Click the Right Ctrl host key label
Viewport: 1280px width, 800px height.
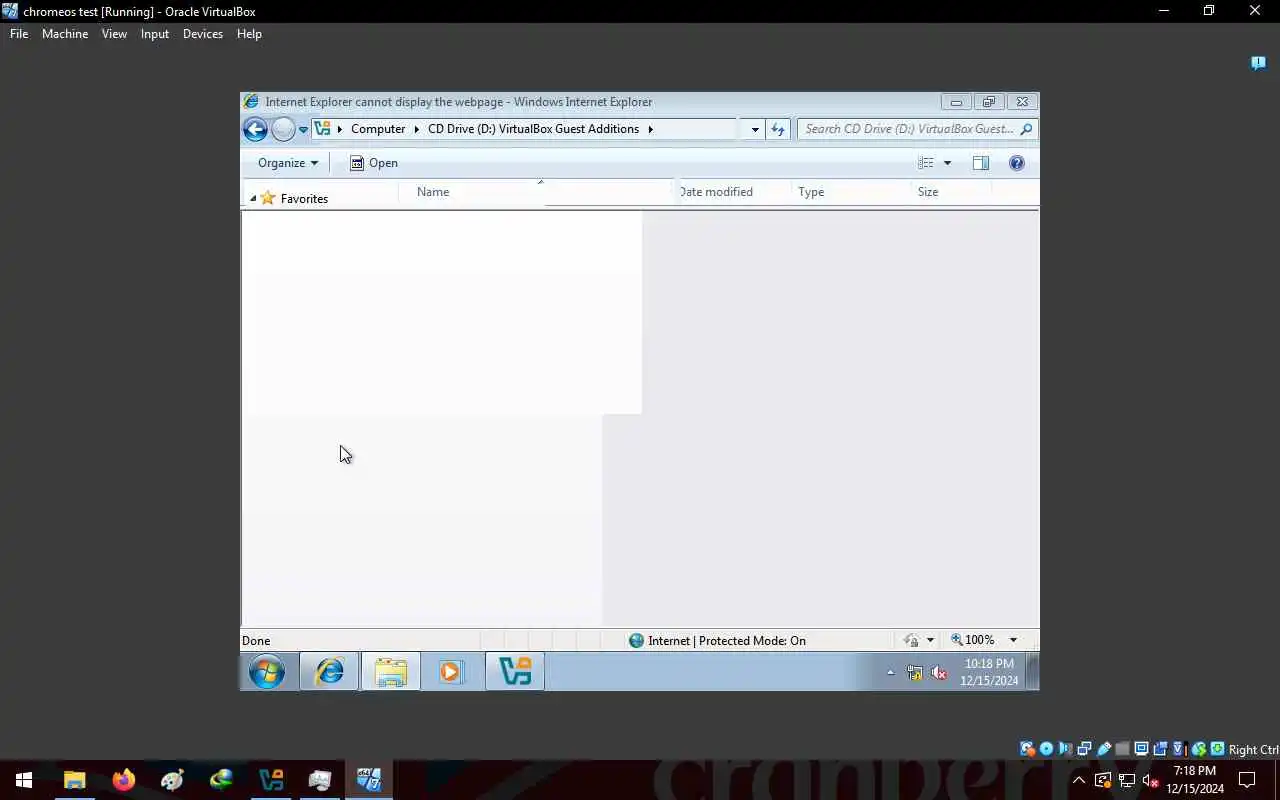coord(1253,750)
